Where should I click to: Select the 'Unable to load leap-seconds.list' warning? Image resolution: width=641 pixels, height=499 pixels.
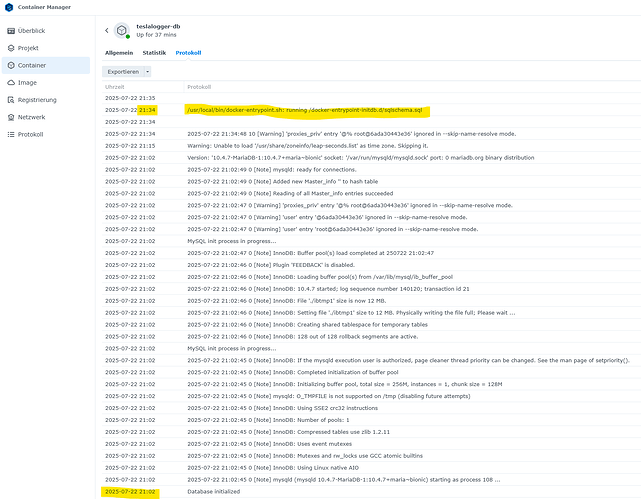tap(371, 145)
